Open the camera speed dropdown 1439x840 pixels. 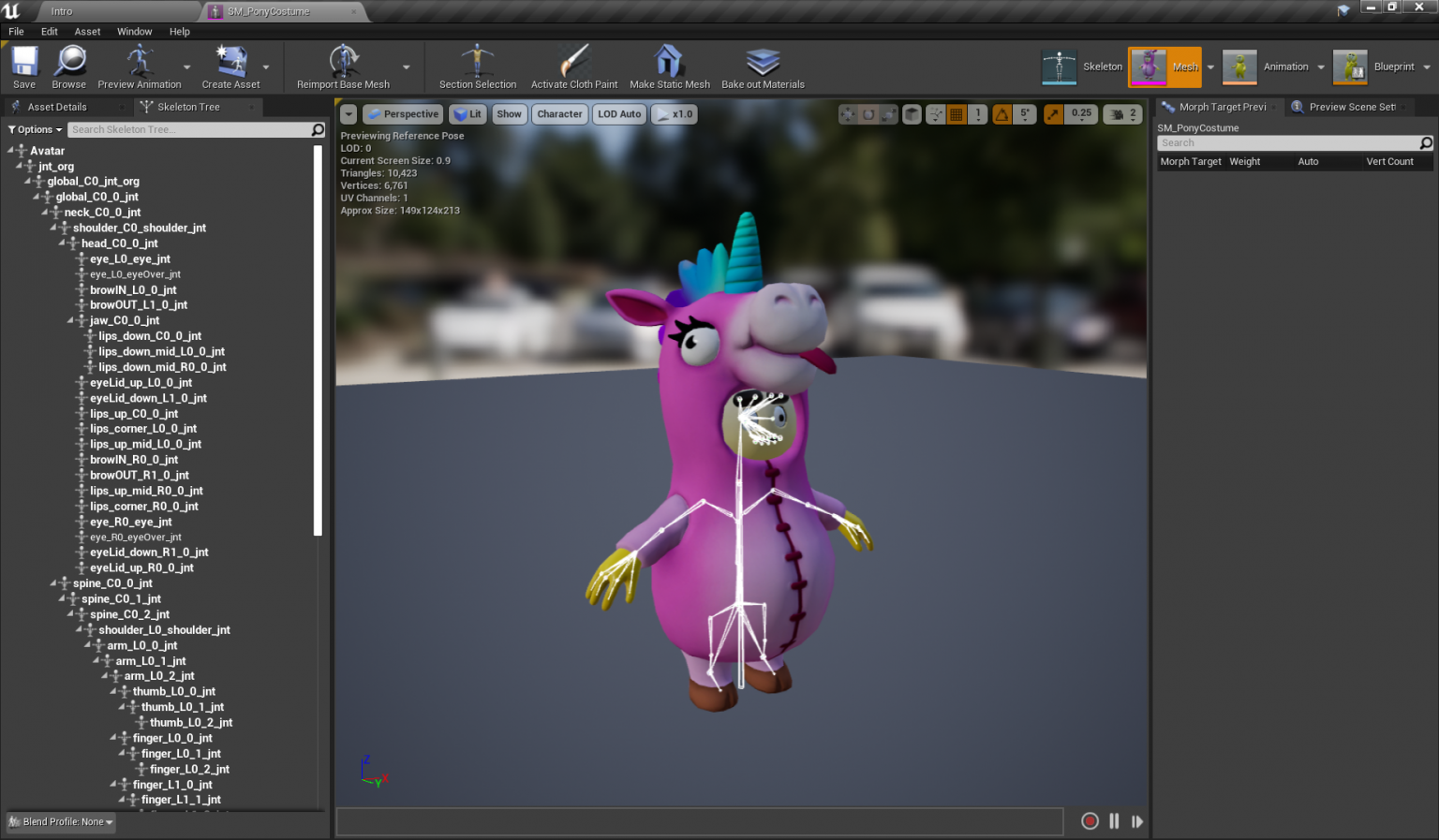tap(1122, 114)
